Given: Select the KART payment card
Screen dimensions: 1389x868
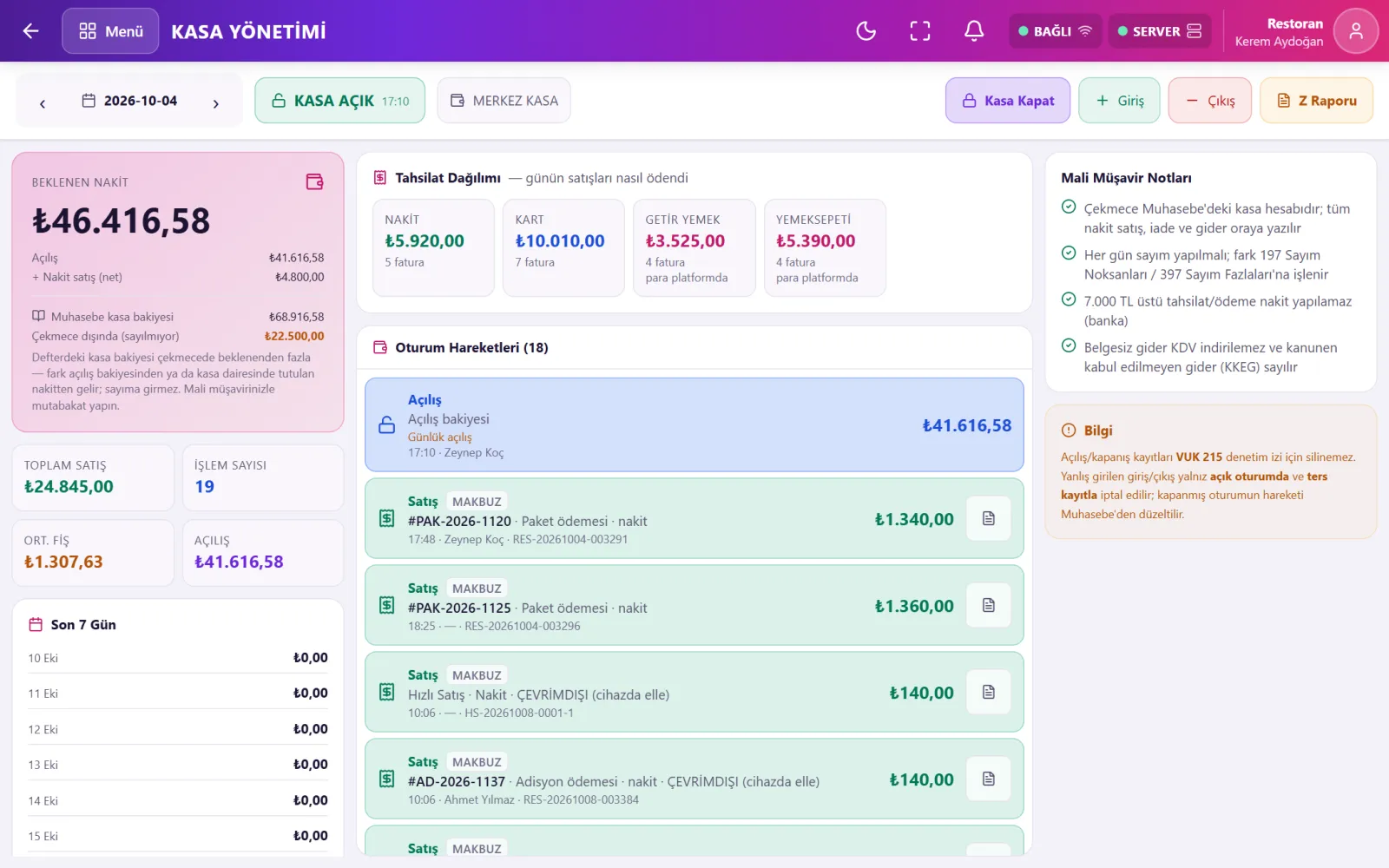Looking at the screenshot, I should (563, 248).
